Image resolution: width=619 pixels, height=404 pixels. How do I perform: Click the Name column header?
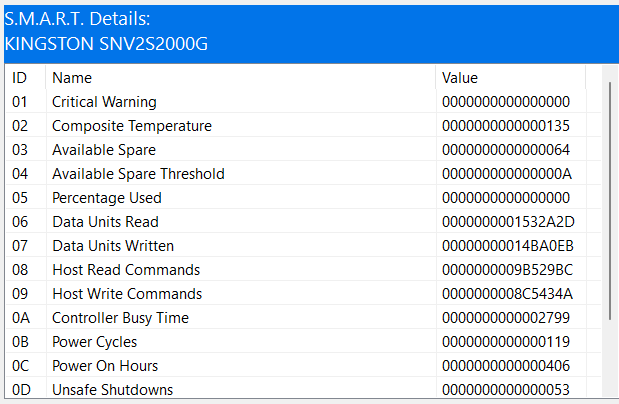240,77
